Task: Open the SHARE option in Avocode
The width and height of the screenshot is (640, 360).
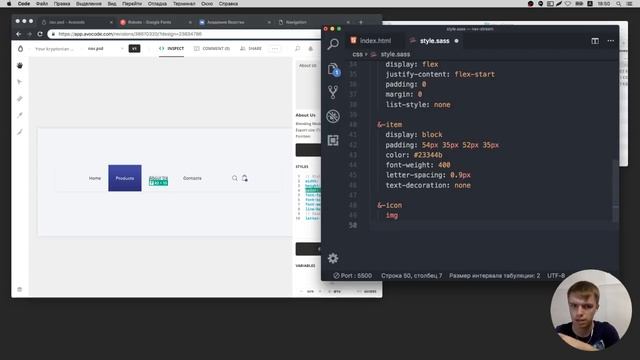Action: click(x=251, y=49)
